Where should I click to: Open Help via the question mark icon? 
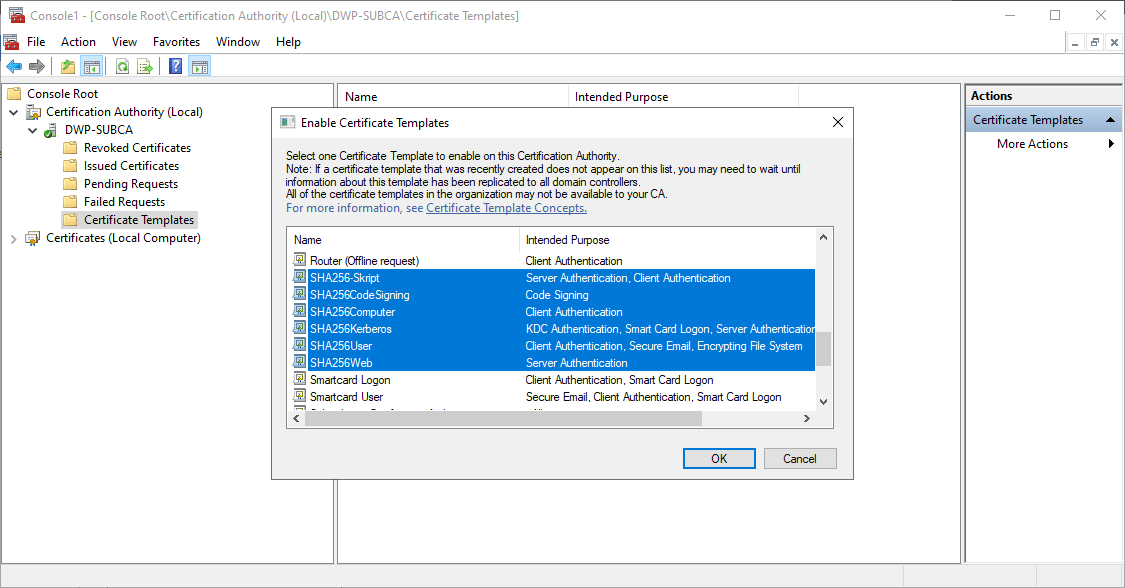tap(175, 67)
